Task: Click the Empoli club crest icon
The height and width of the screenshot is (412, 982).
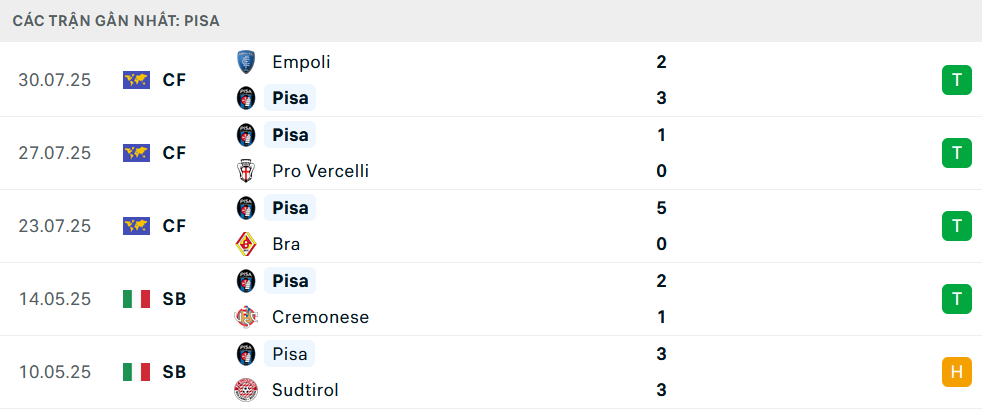Action: click(x=246, y=62)
